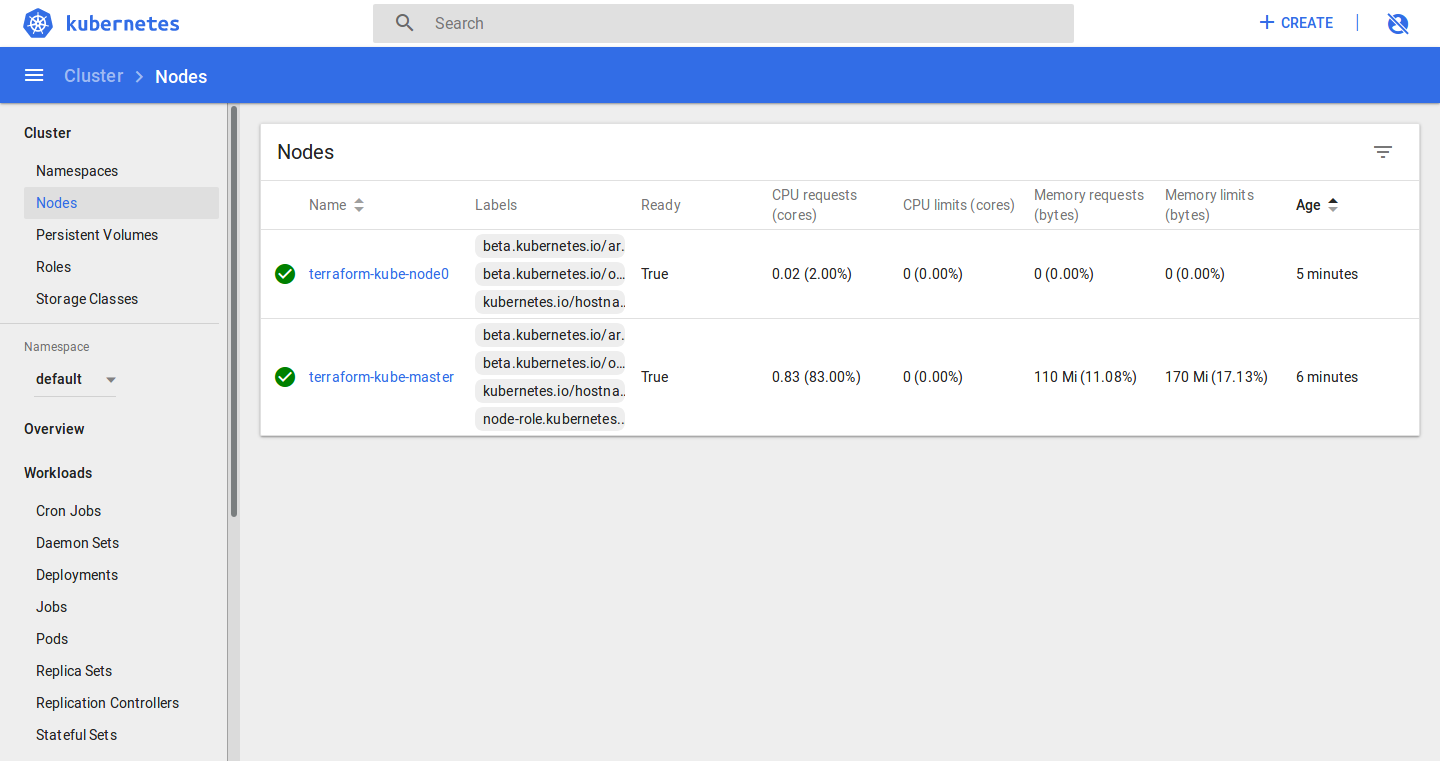Sort nodes by Name column arrows

pos(359,205)
